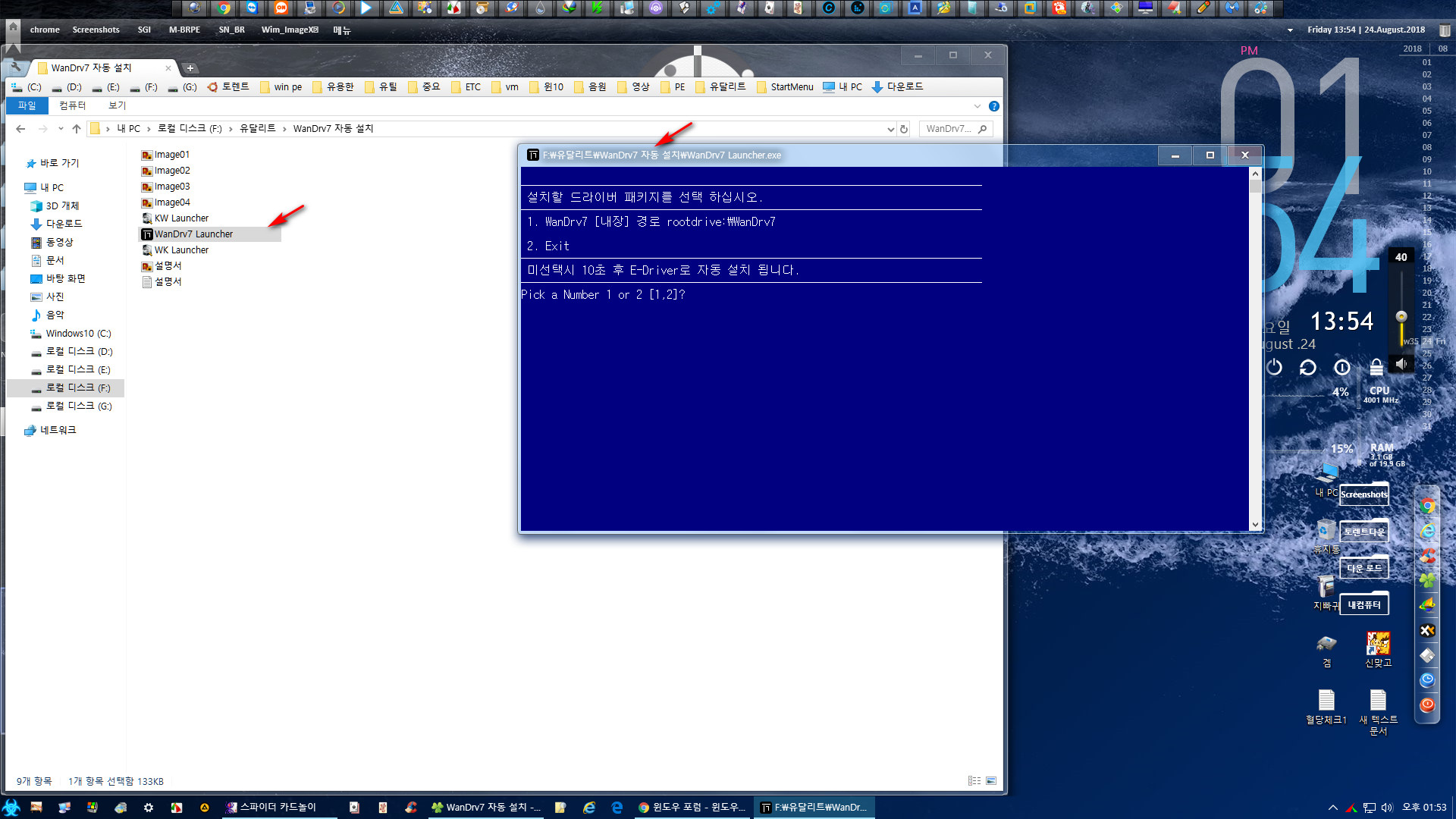Open the address bar history dropdown
The height and width of the screenshot is (819, 1456).
pyautogui.click(x=890, y=129)
